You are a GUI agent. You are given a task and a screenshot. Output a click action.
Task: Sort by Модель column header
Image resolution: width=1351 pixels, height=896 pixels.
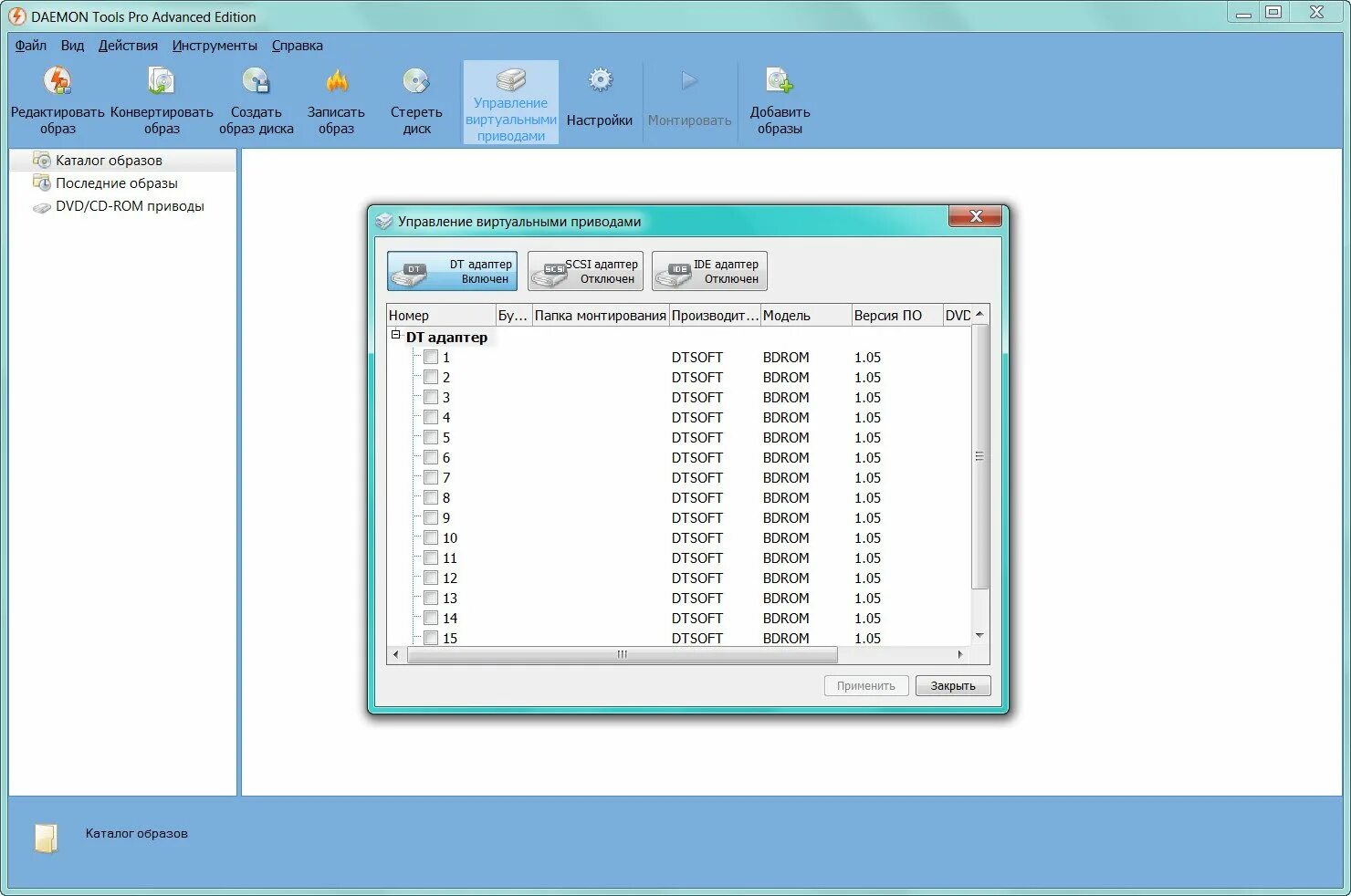point(806,315)
